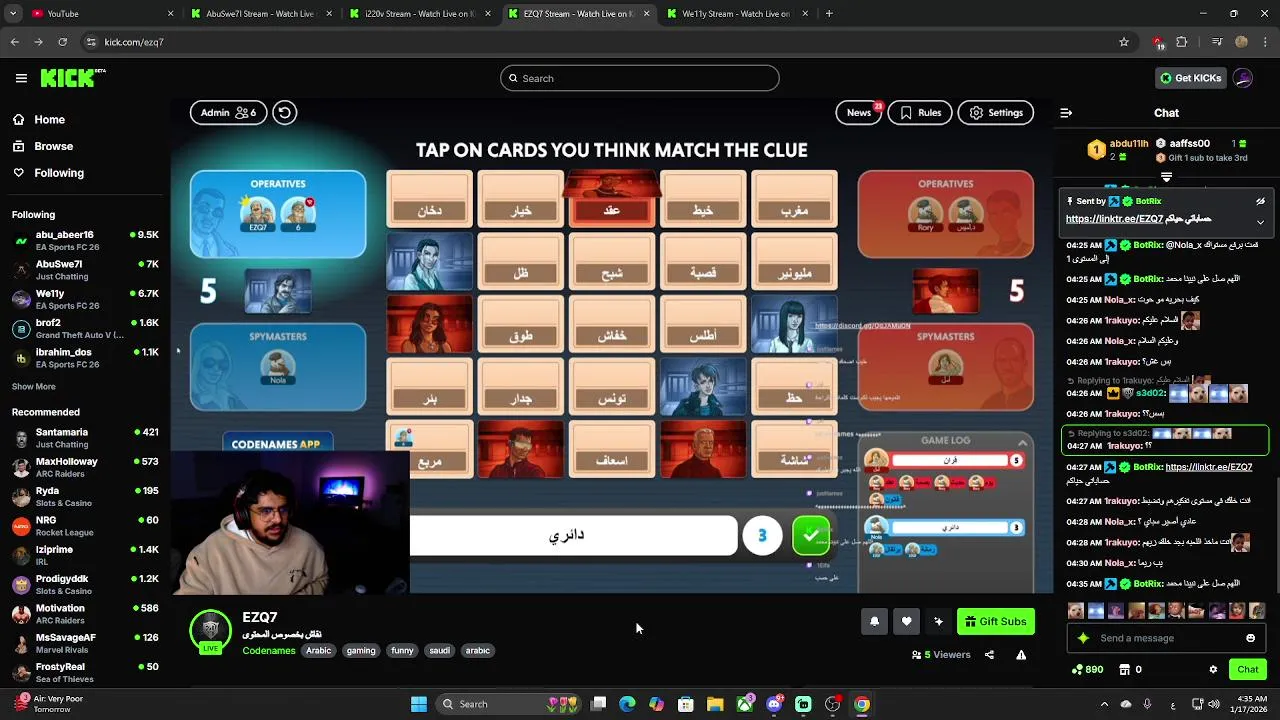Open a new browser tab
The image size is (1280, 720).
(x=829, y=14)
